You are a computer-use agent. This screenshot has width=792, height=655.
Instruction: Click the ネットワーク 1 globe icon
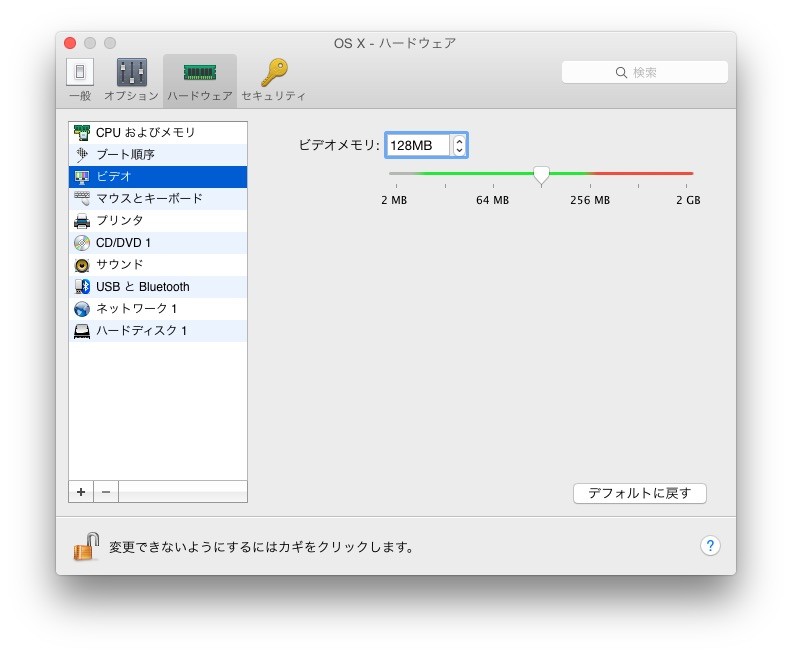click(82, 309)
